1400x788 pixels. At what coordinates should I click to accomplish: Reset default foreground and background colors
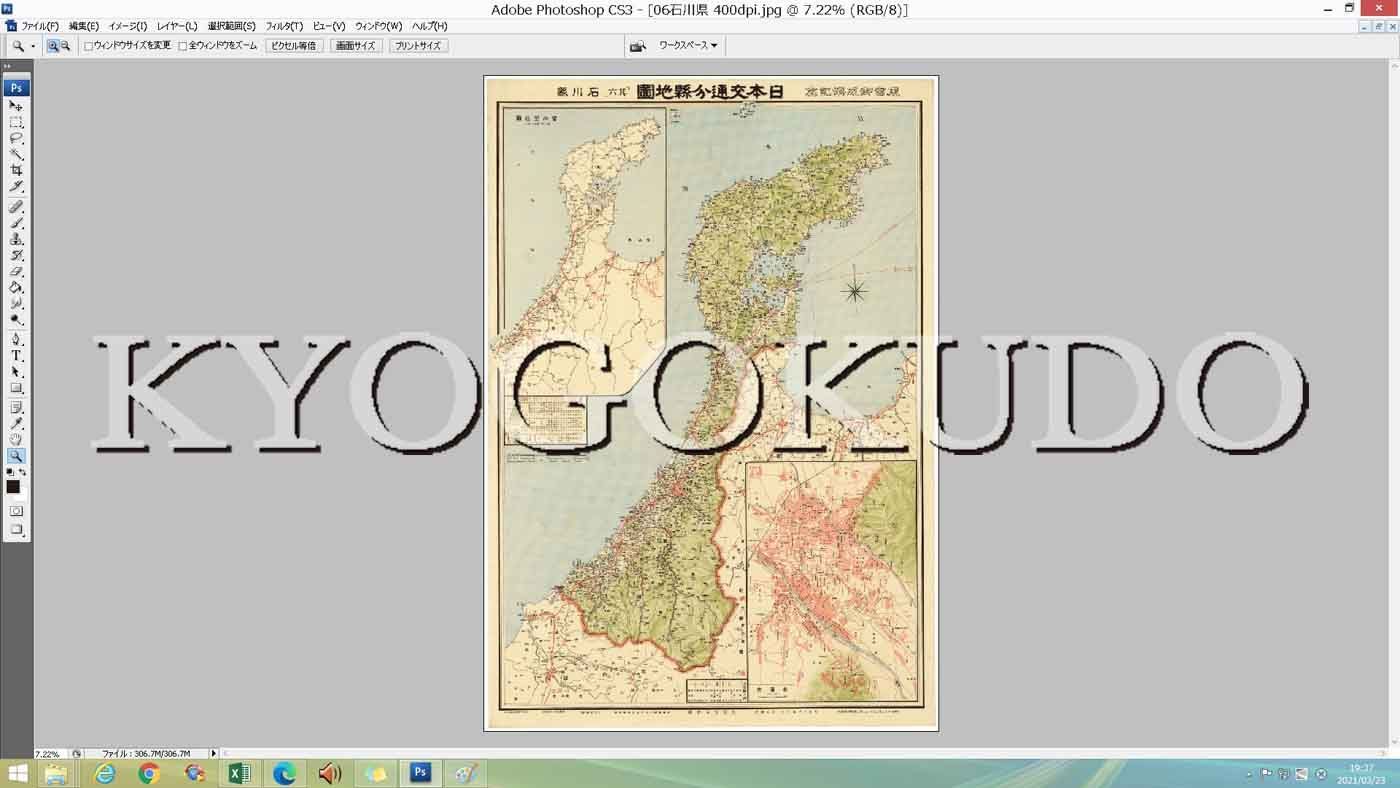coord(10,471)
